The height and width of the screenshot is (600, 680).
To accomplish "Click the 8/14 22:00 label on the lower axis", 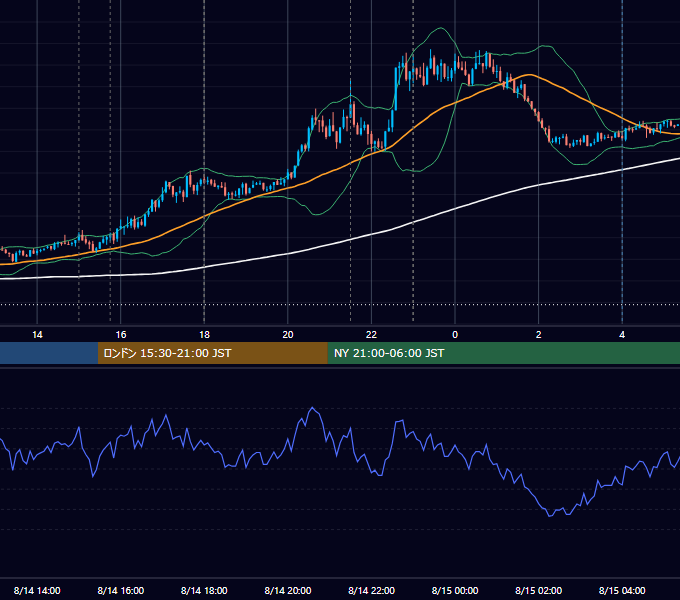I will click(x=371, y=590).
